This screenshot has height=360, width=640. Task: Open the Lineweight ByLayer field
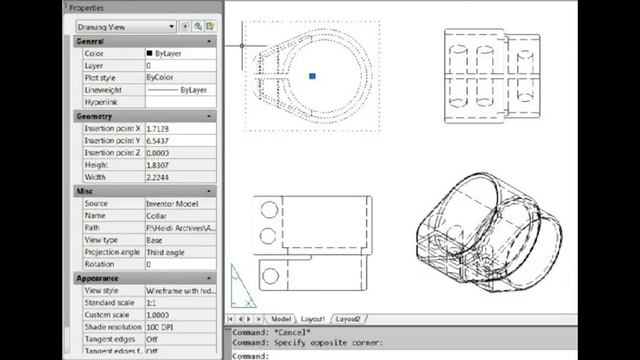tap(181, 90)
